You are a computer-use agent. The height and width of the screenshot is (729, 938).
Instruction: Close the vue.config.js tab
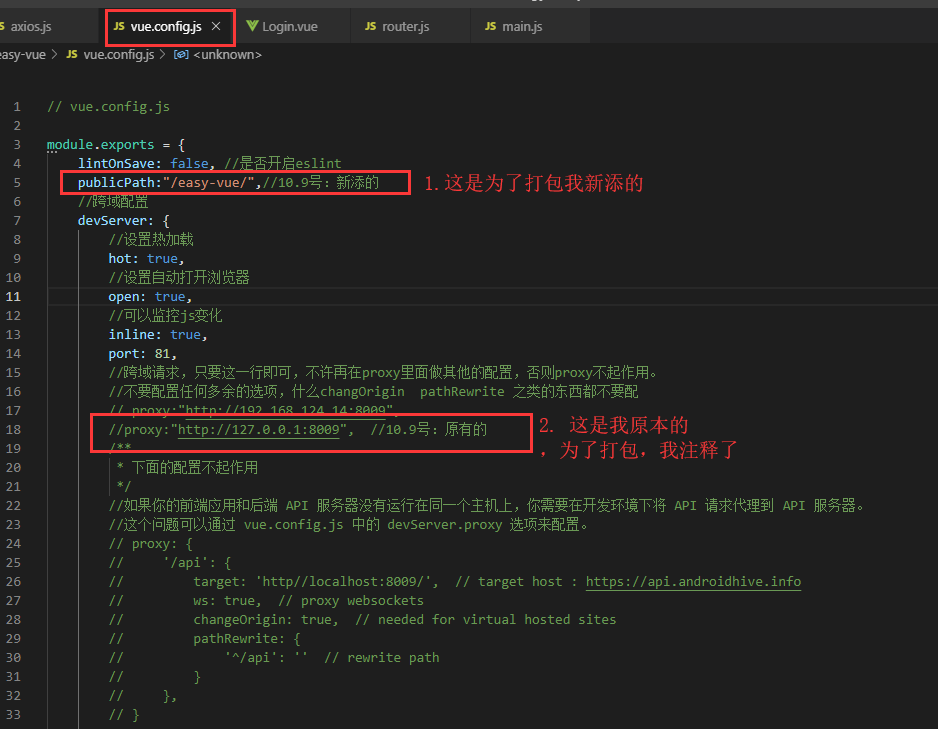[216, 26]
